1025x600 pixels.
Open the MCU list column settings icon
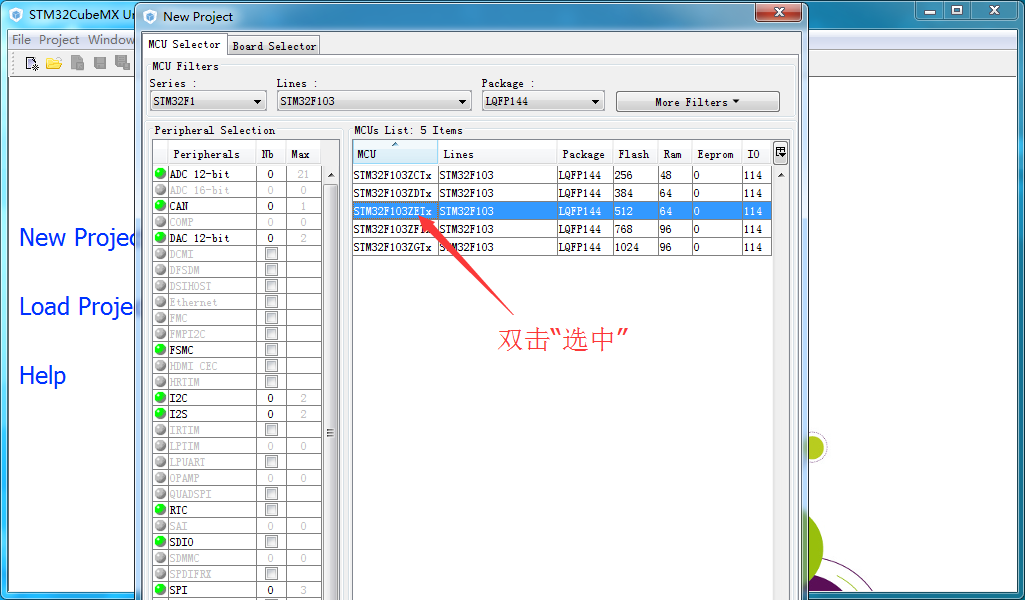coord(781,154)
